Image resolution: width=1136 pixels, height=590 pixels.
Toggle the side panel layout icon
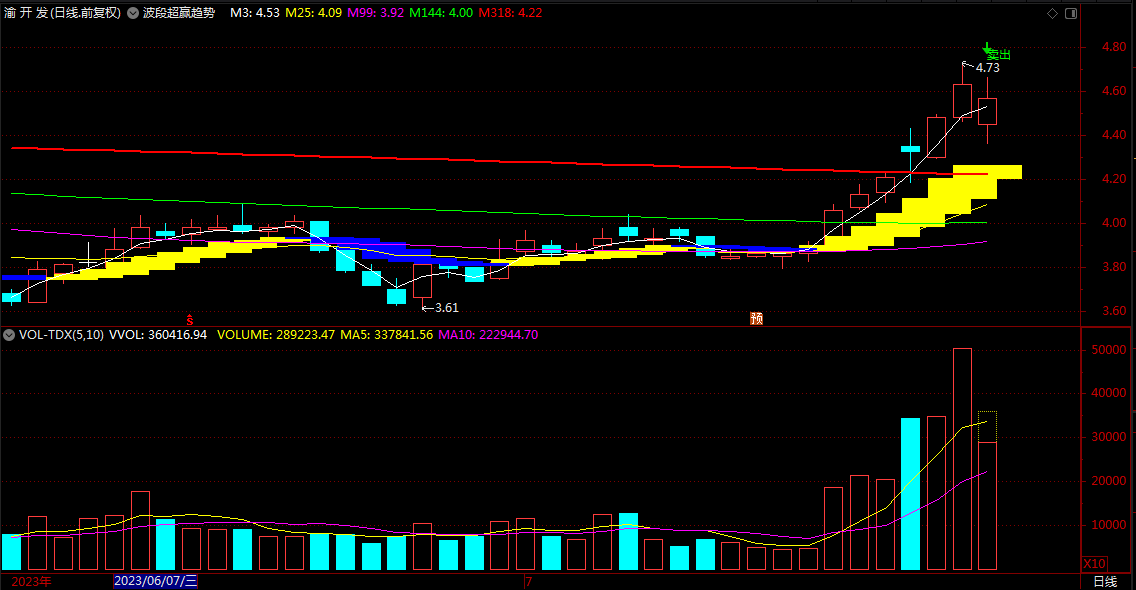1071,13
